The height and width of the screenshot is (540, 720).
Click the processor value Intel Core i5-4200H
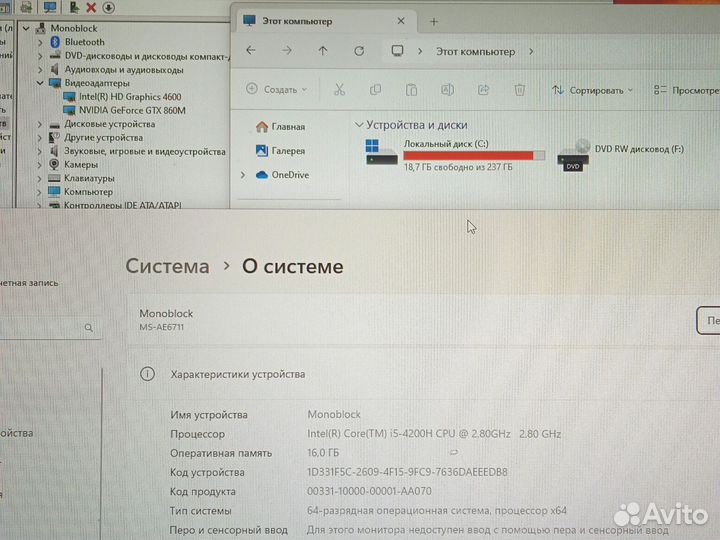point(434,434)
